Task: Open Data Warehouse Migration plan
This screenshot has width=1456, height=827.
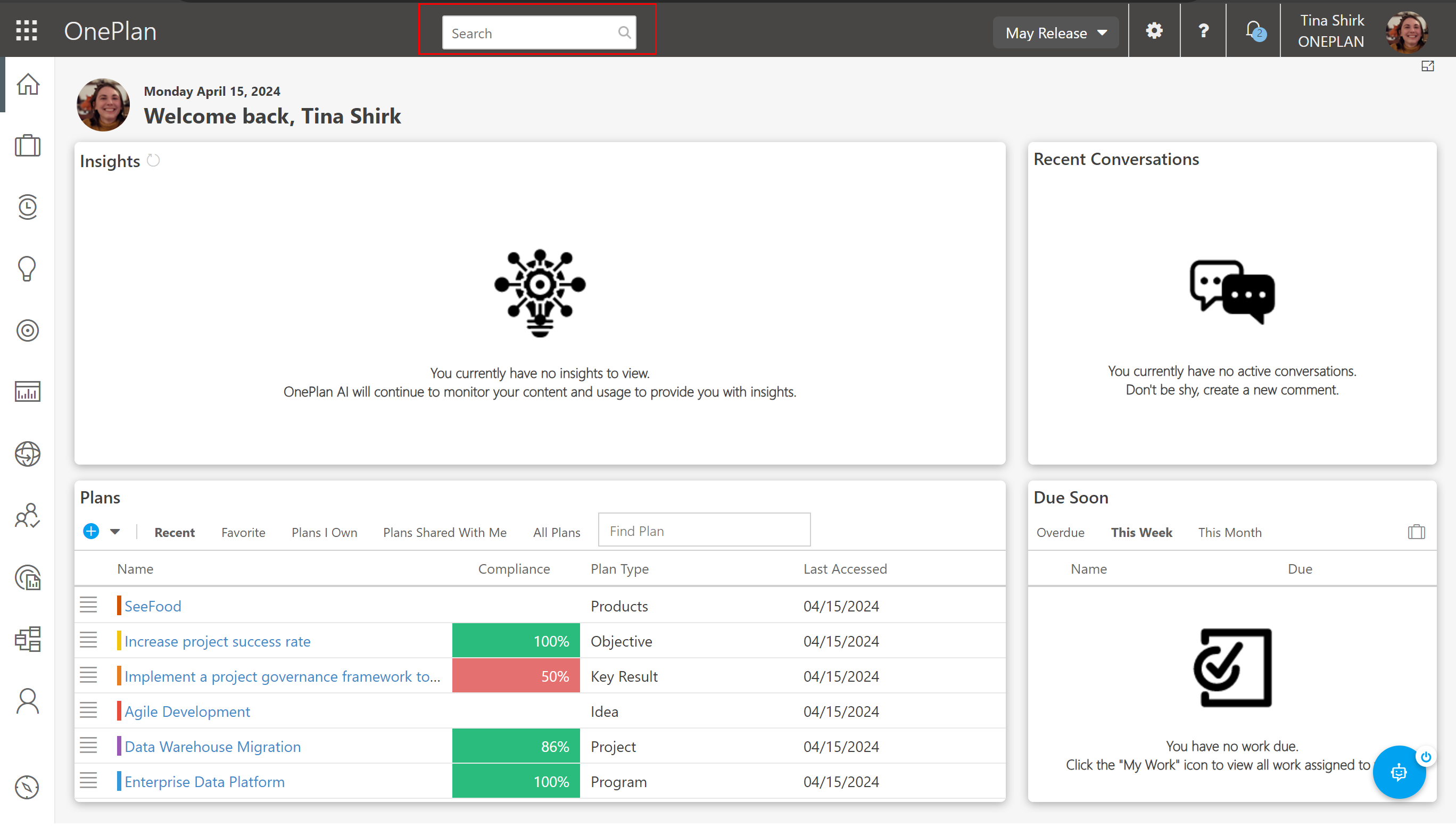Action: point(213,748)
